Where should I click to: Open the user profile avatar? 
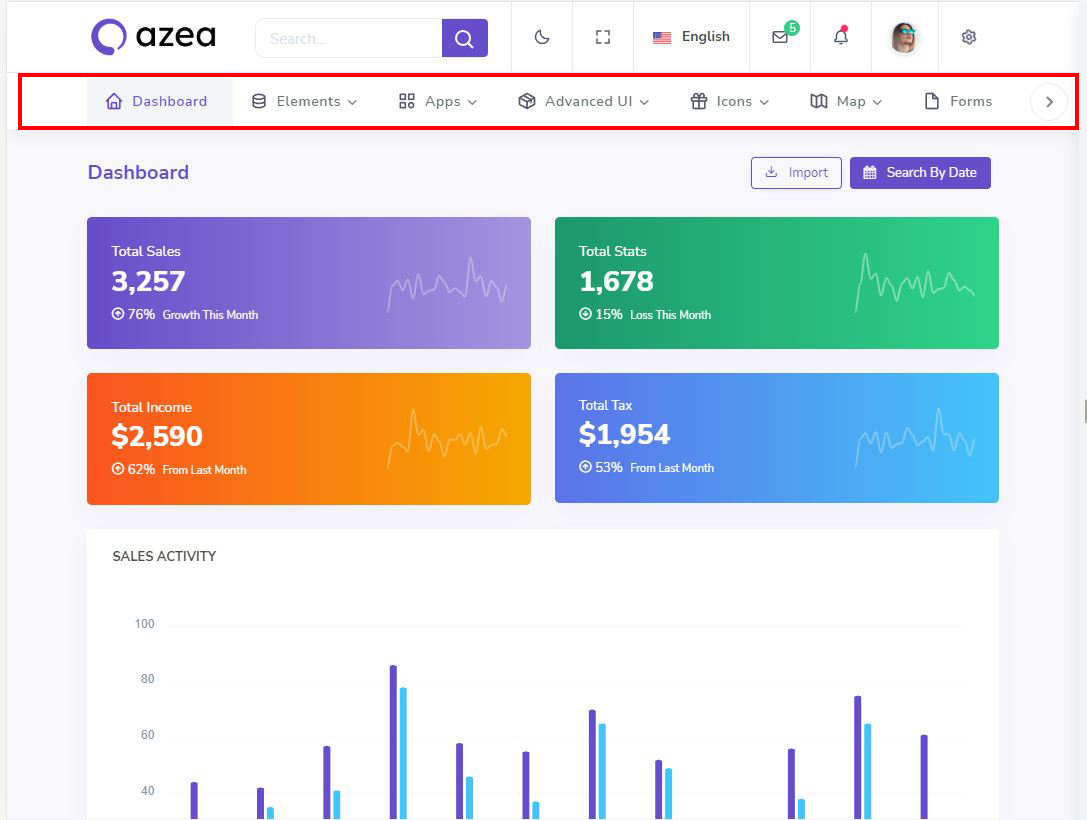[x=905, y=37]
